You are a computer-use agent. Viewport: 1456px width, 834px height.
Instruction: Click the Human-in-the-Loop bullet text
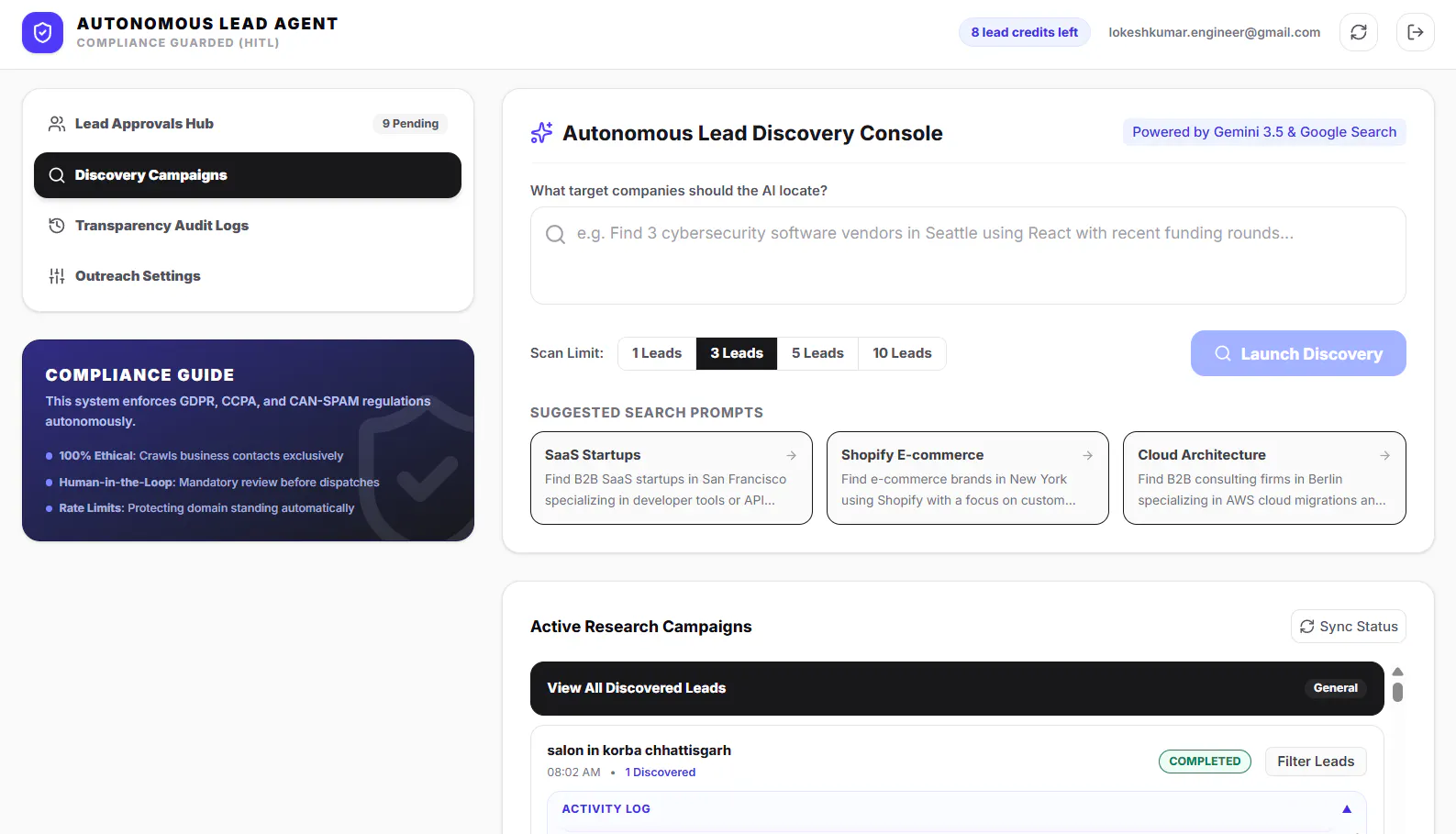(x=219, y=483)
